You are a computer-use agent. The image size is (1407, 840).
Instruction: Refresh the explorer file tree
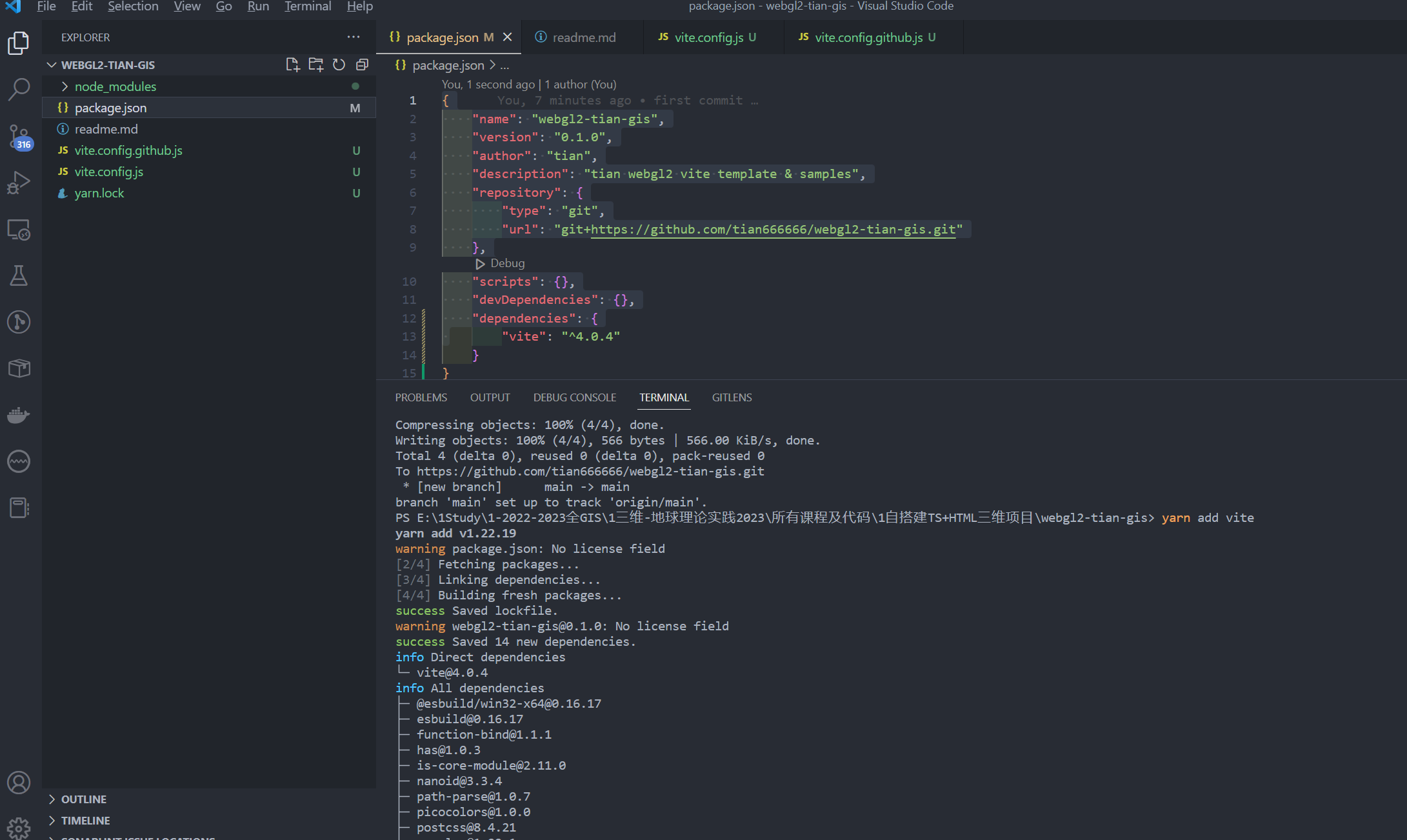coord(339,65)
